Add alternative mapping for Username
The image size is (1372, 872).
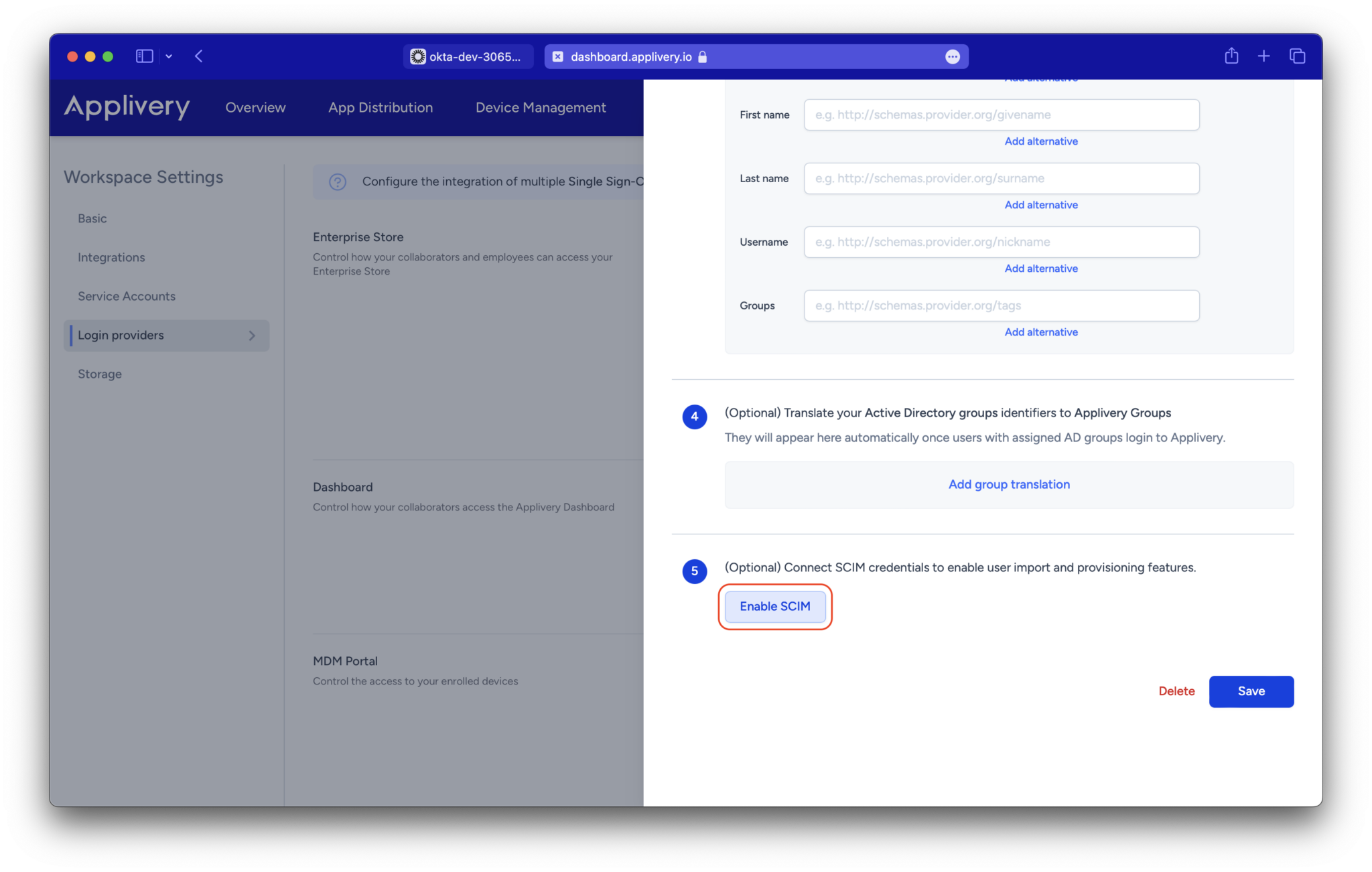(x=1040, y=268)
